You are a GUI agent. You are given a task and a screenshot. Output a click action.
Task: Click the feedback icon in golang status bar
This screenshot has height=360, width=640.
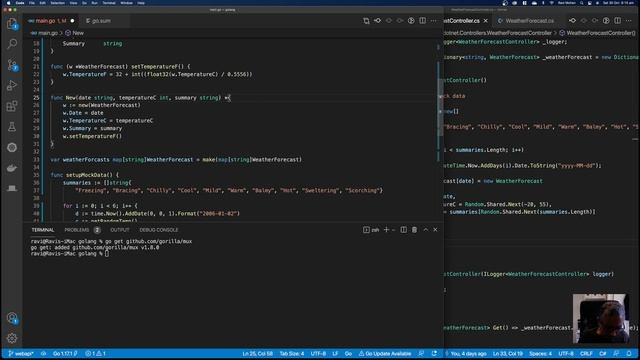(421, 354)
